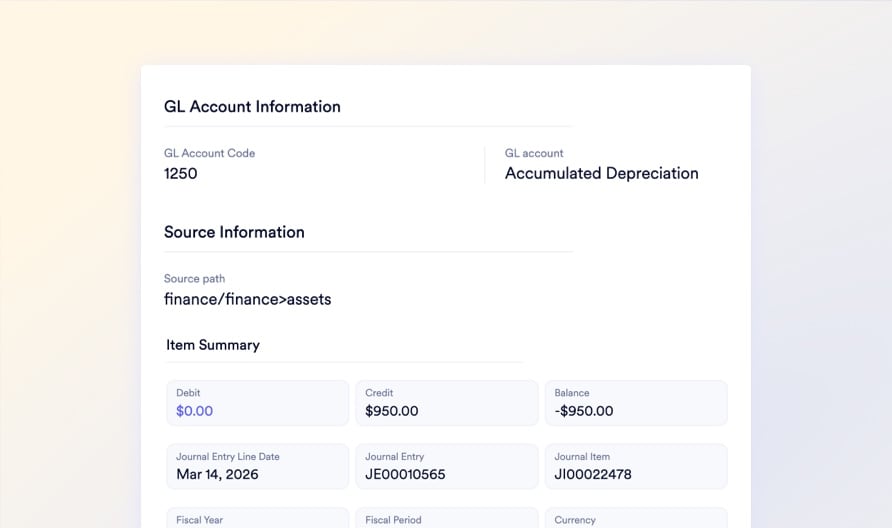Open journal item JI00022478
The width and height of the screenshot is (892, 528).
point(592,474)
